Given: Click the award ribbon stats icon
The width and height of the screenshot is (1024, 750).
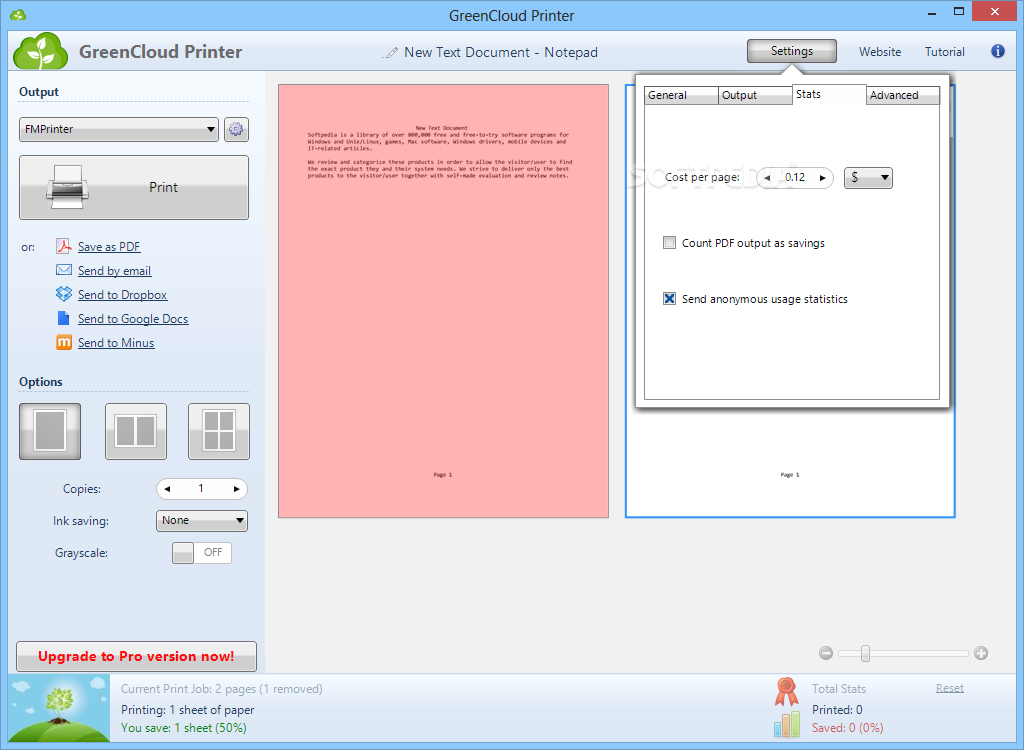Looking at the screenshot, I should point(786,692).
